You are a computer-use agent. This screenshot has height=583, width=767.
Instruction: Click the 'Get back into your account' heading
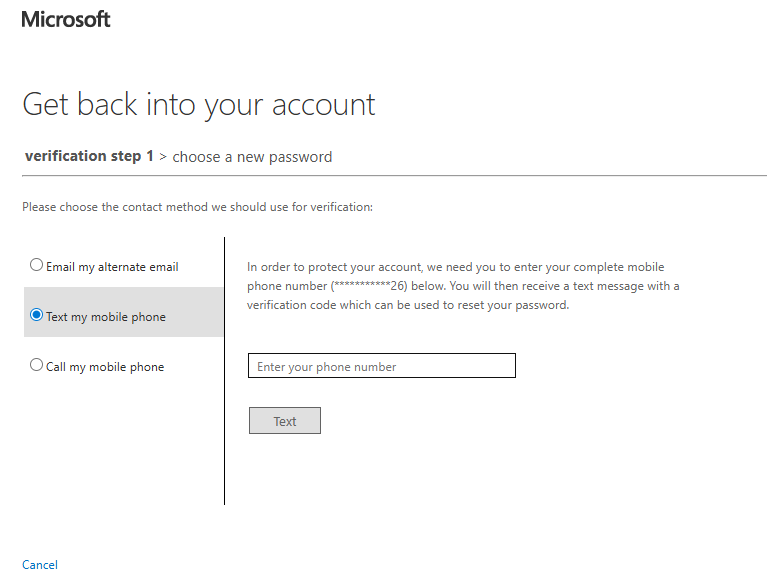click(199, 105)
